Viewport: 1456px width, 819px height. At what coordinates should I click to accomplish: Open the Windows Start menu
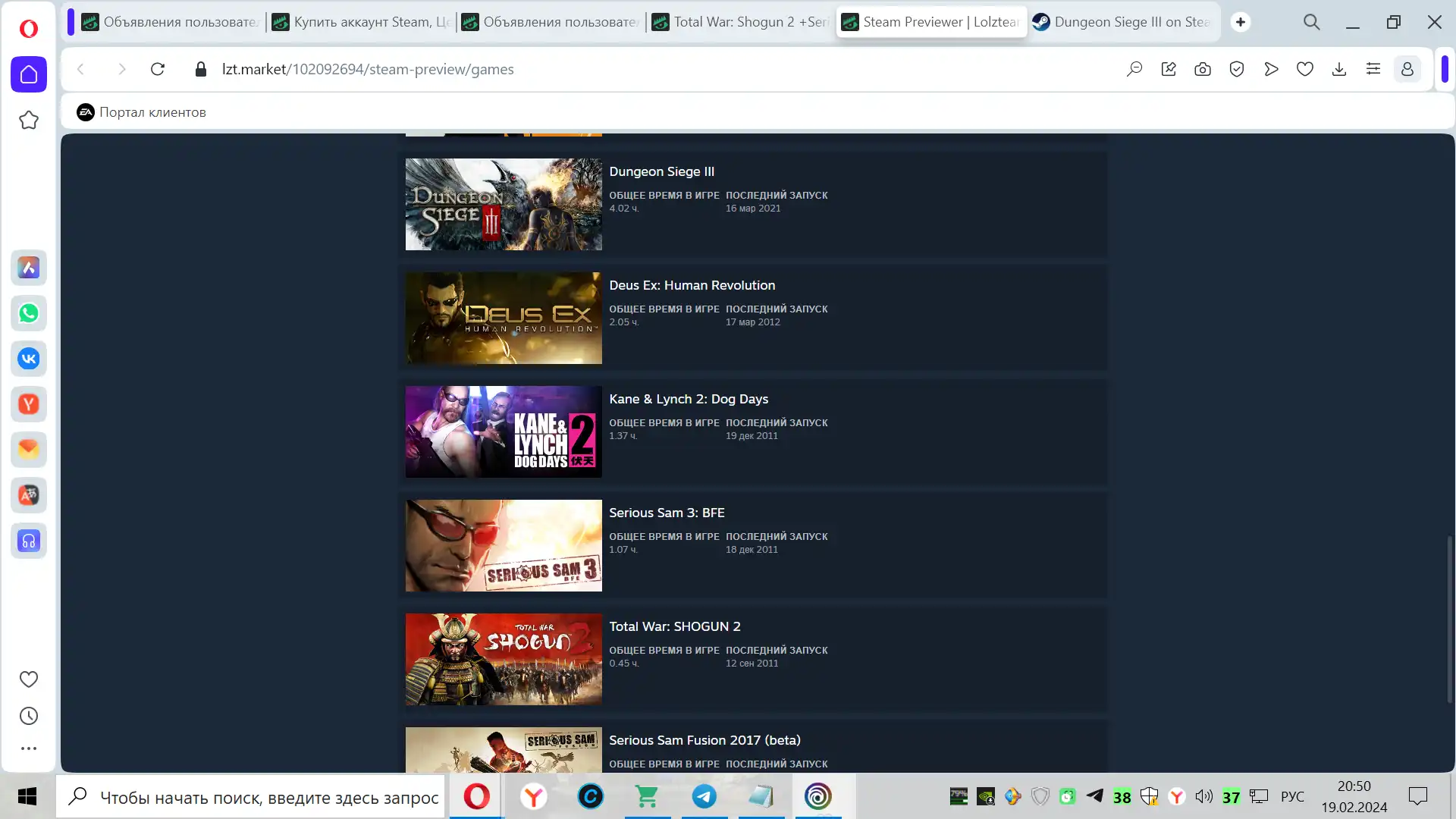[x=27, y=796]
